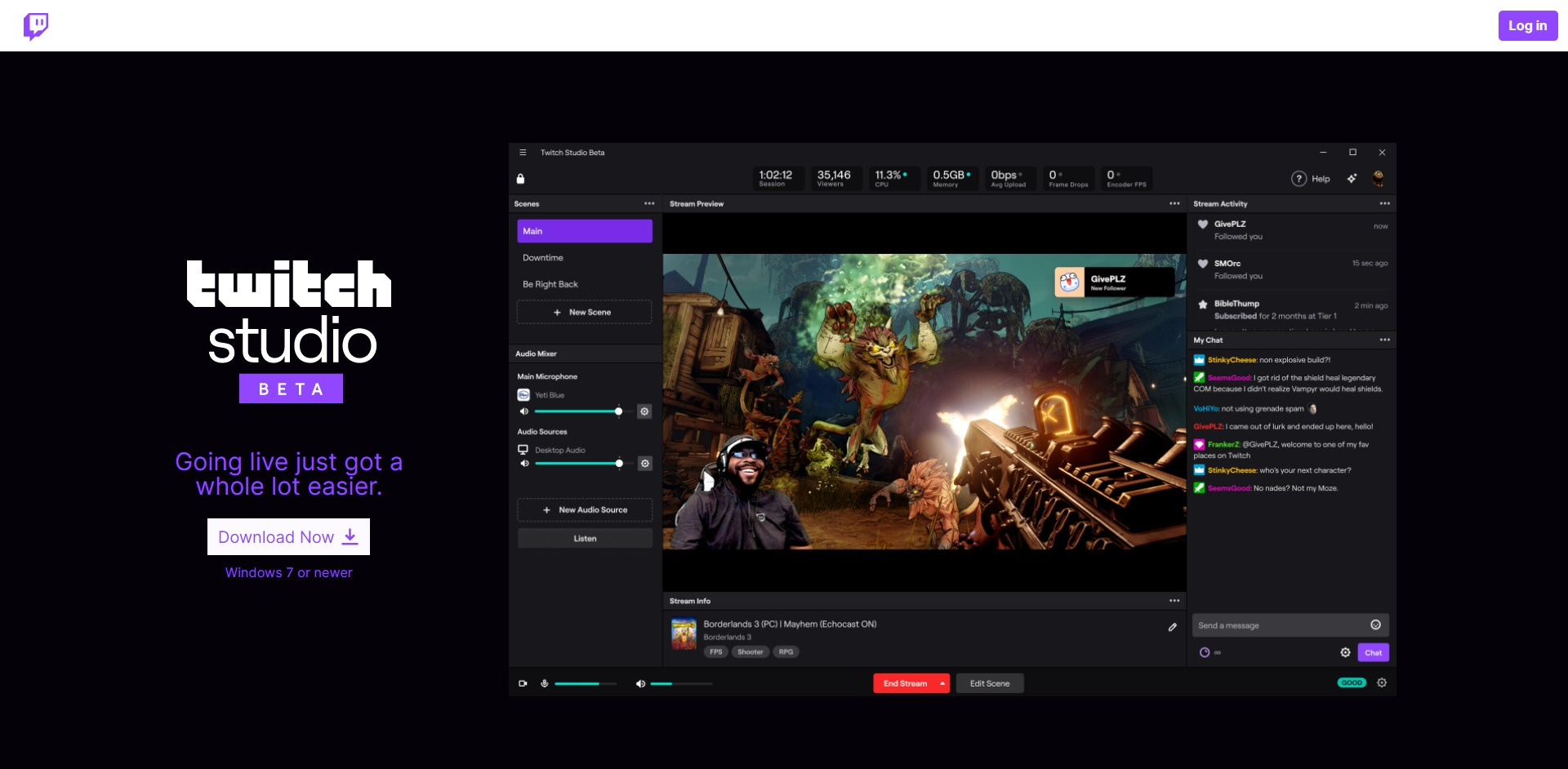This screenshot has height=769, width=1568.
Task: Open the user avatar profile menu
Action: click(x=1379, y=178)
